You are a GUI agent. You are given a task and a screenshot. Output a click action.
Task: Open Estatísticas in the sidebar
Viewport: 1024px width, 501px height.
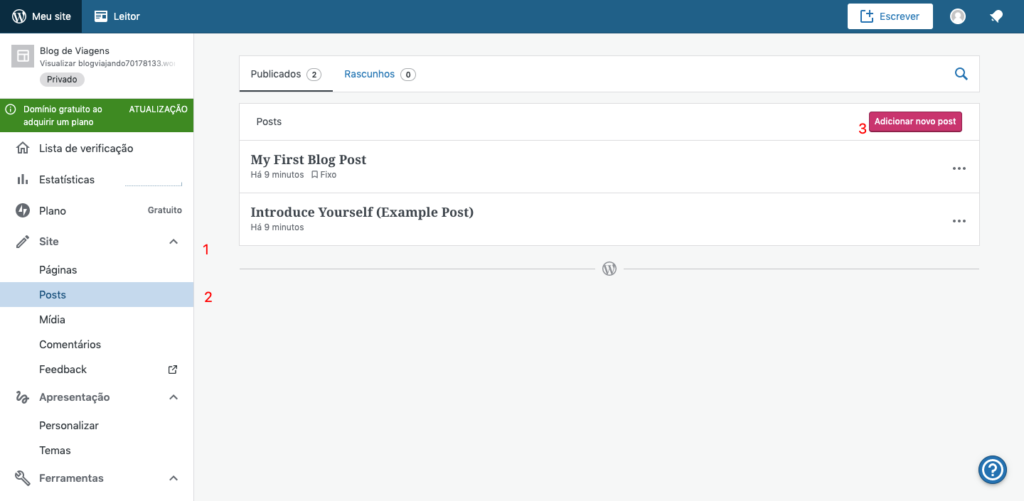(x=67, y=180)
